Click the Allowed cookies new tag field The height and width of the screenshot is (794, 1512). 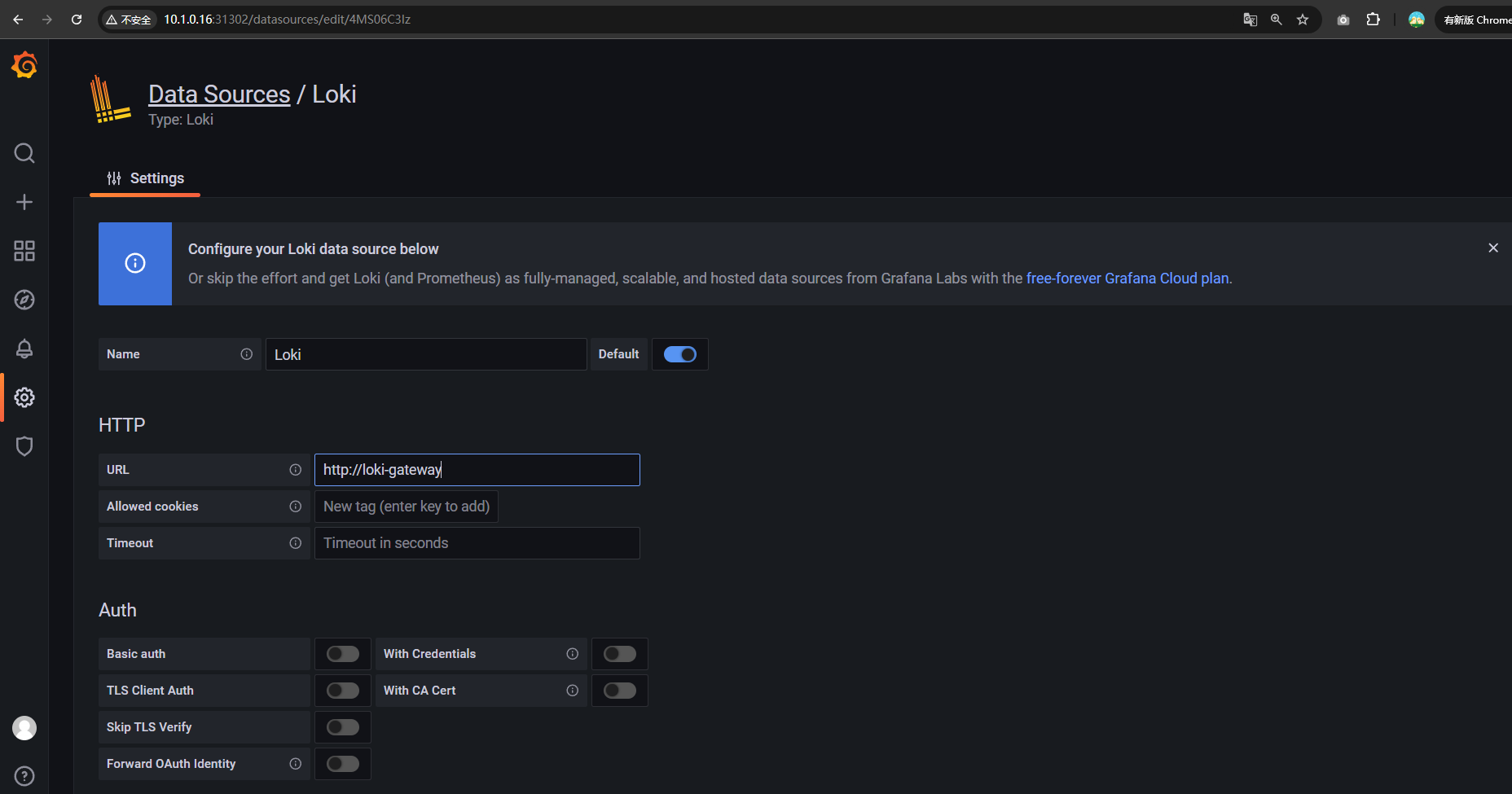pos(407,507)
